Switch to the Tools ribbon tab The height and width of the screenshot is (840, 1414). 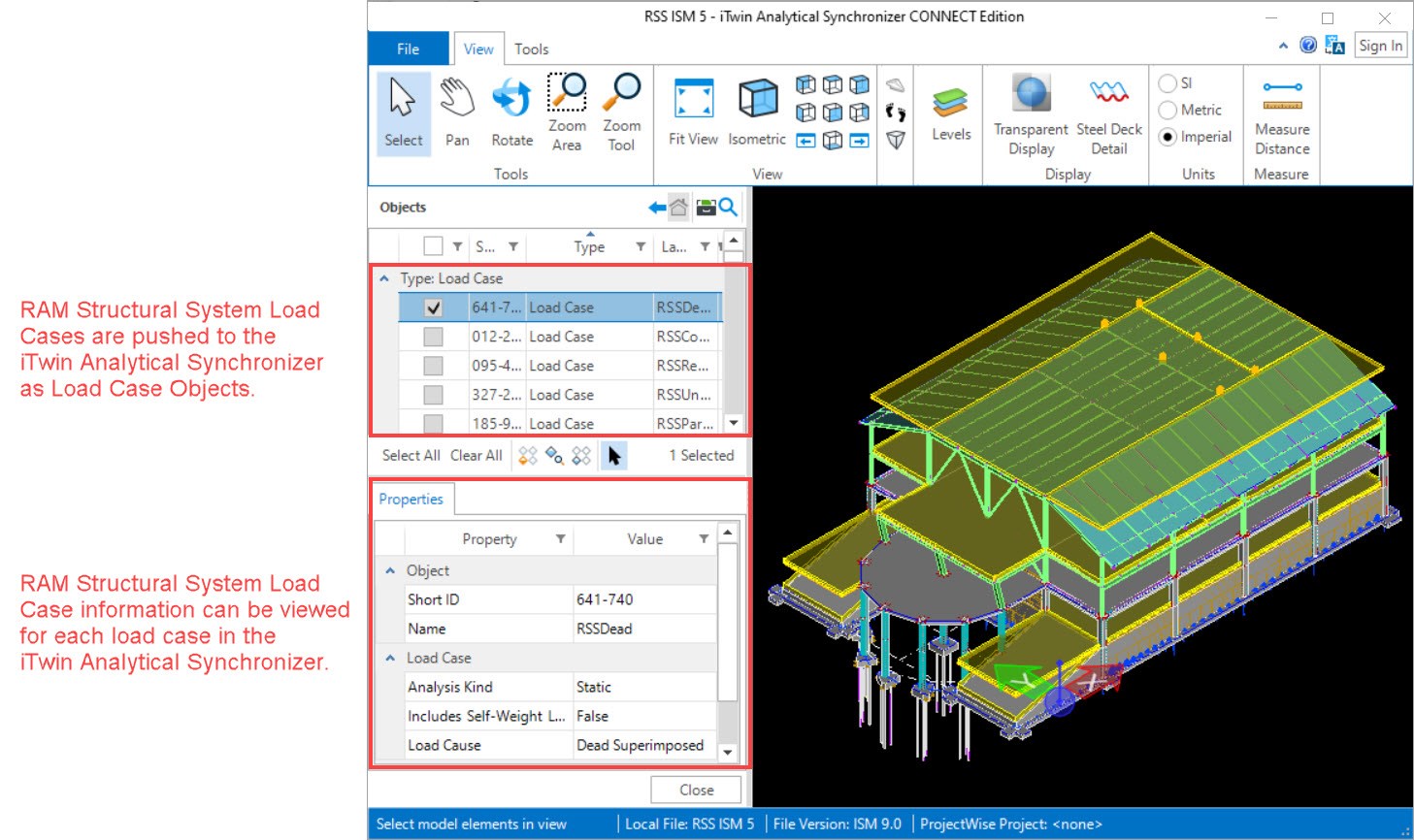pos(531,48)
